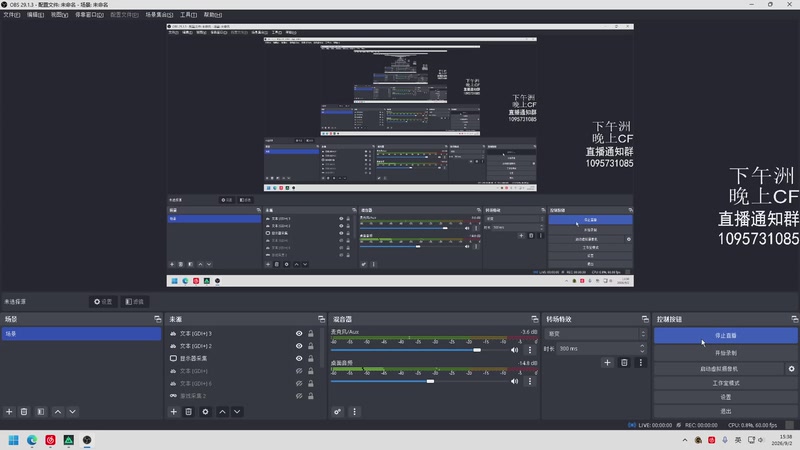Viewport: 800px width, 450px height.
Task: Open 麦克风/Aux three-dot options menu
Action: pyautogui.click(x=530, y=350)
